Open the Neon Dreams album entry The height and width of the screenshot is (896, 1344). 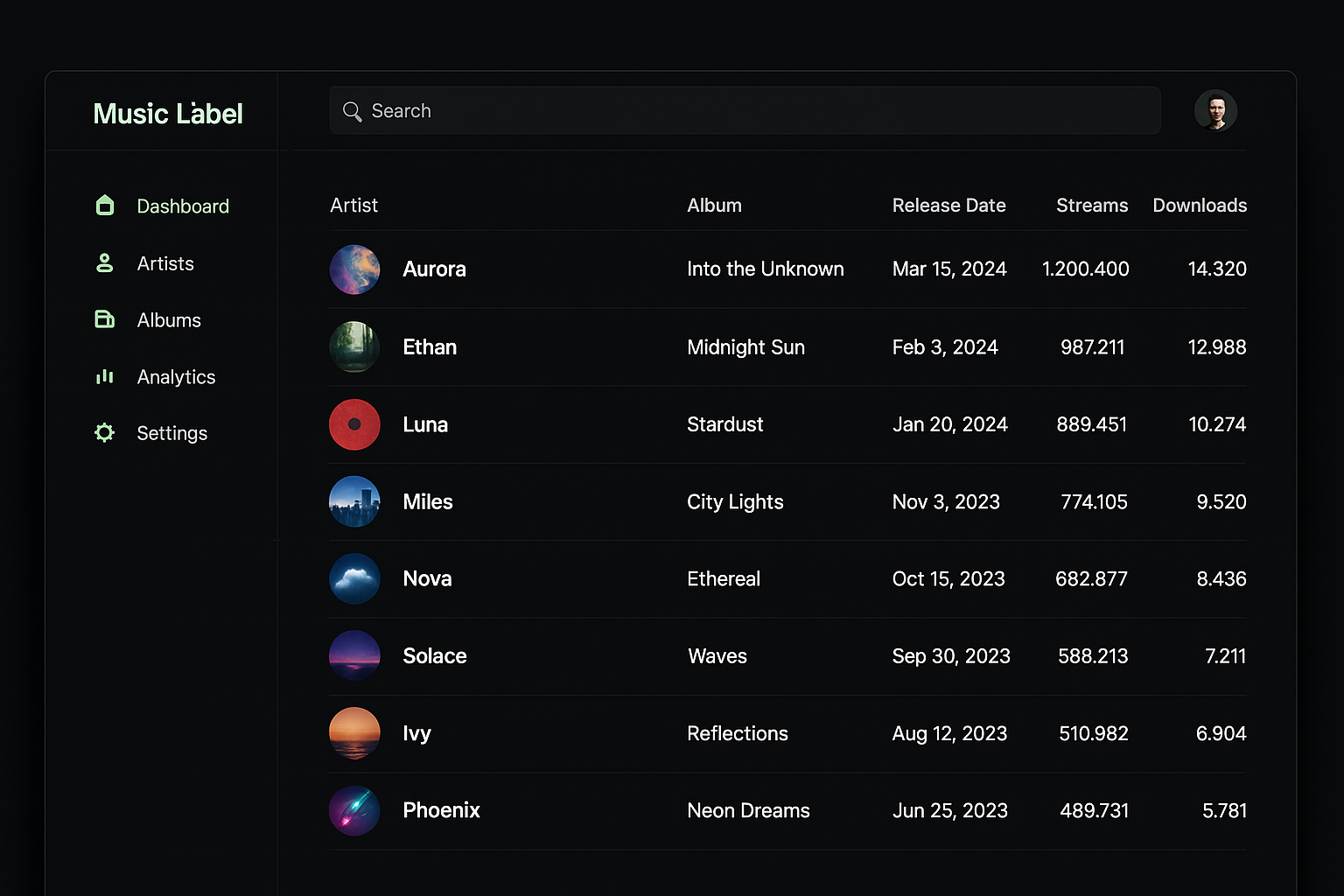coord(748,811)
